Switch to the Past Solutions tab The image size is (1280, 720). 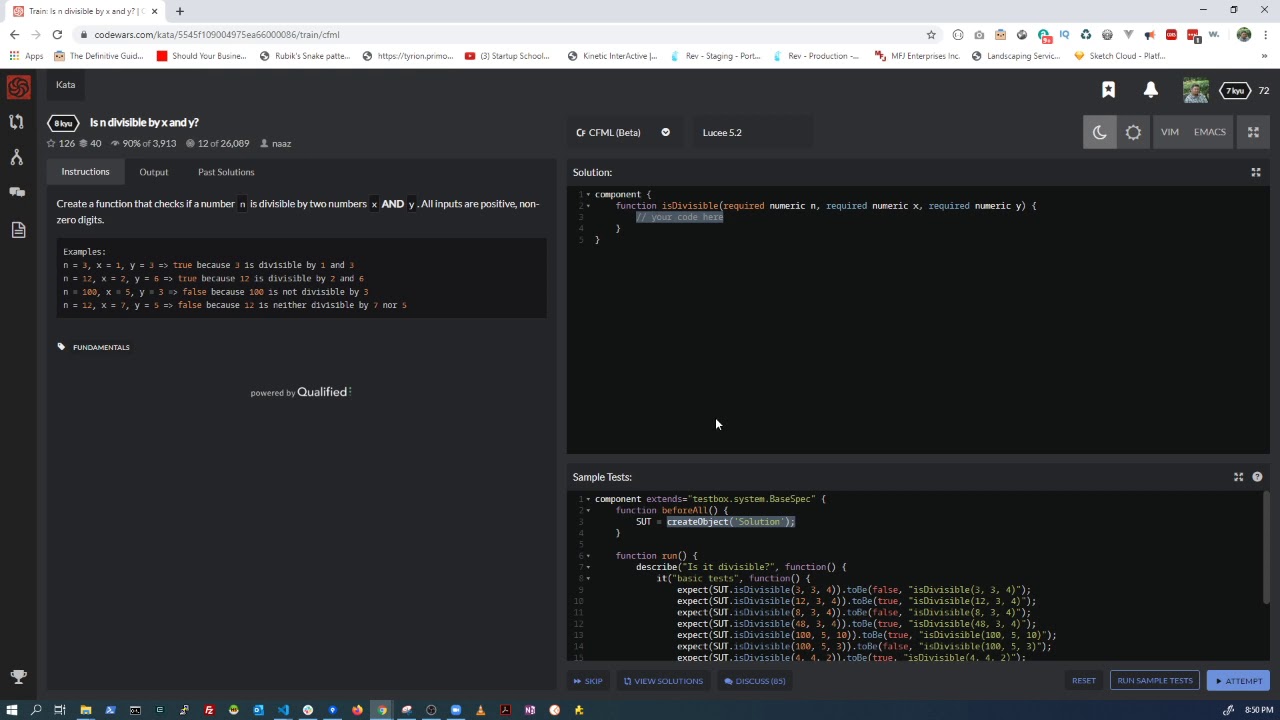click(226, 172)
